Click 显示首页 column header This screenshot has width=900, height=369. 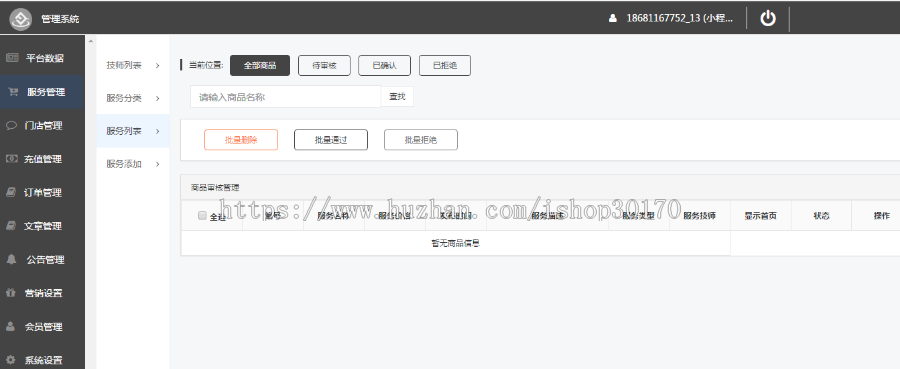[x=761, y=216]
